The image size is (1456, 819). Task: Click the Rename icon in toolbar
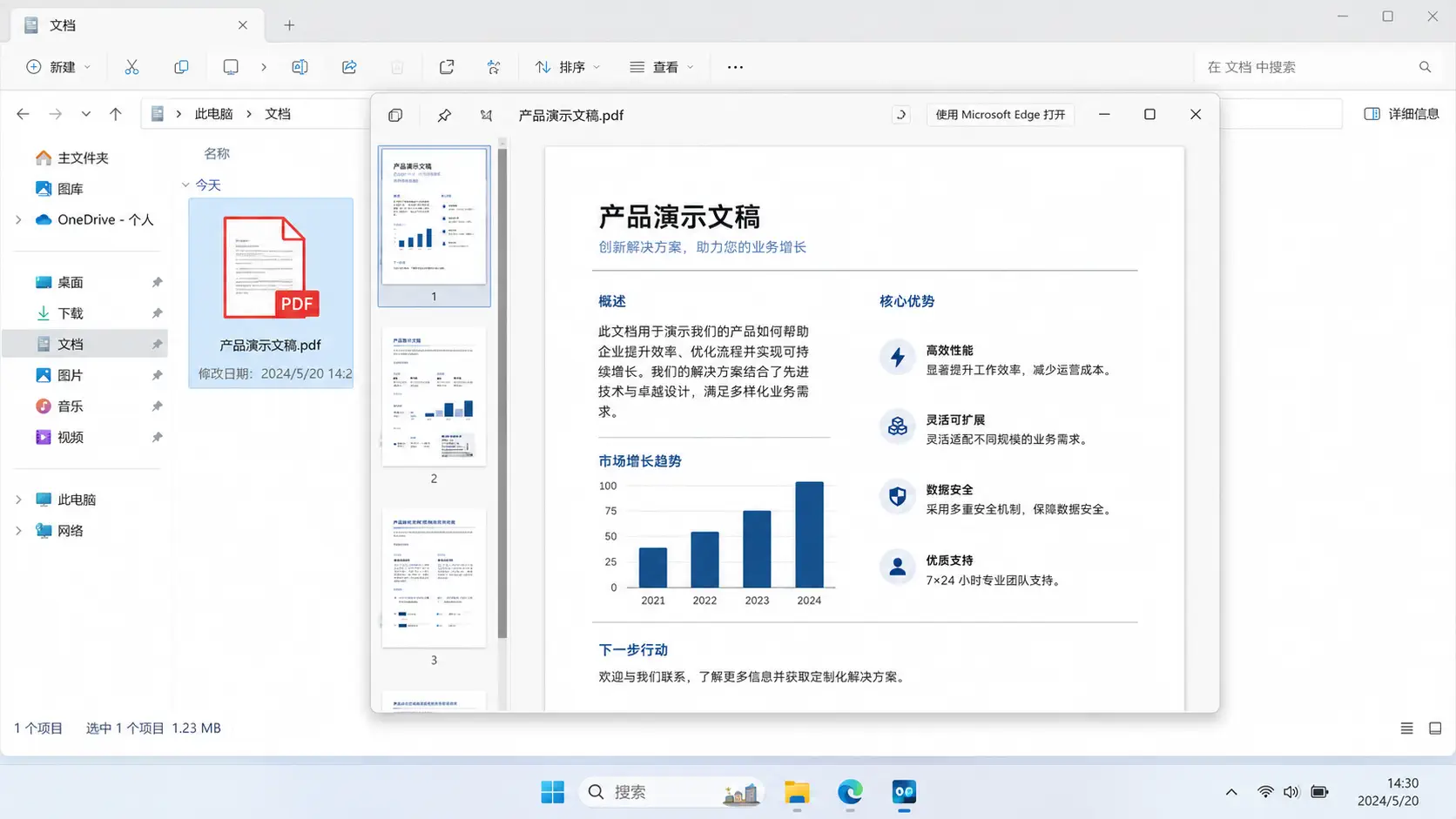click(x=300, y=67)
